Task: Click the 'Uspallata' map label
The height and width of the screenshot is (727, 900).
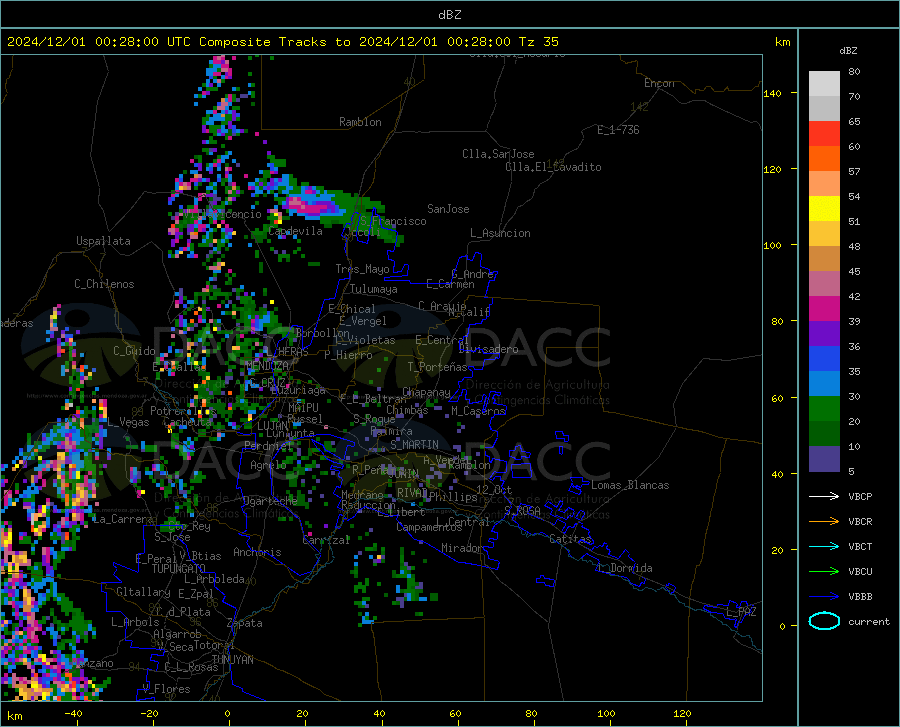Action: [103, 241]
